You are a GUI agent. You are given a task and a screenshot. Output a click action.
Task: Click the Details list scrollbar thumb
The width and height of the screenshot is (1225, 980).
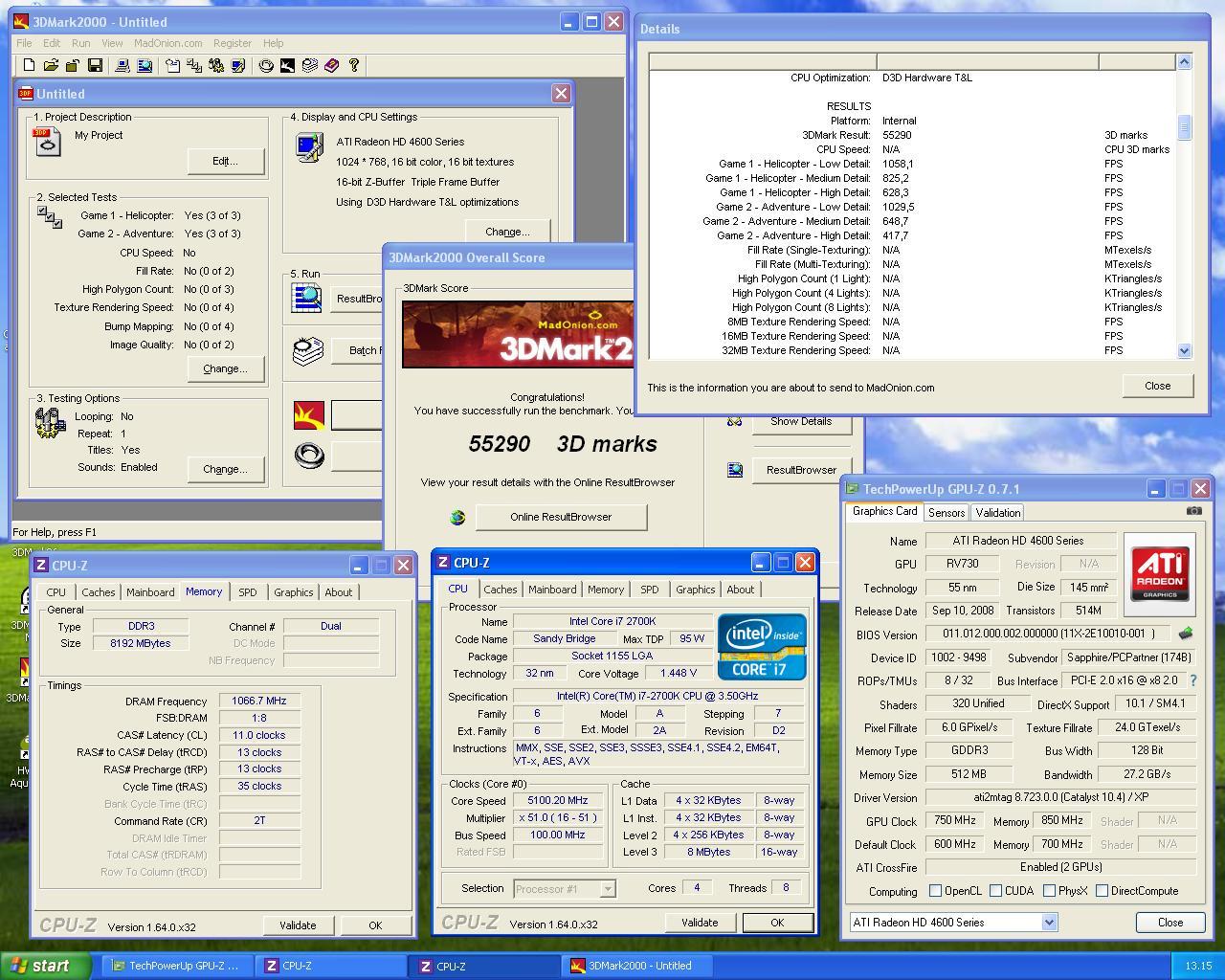click(1184, 127)
